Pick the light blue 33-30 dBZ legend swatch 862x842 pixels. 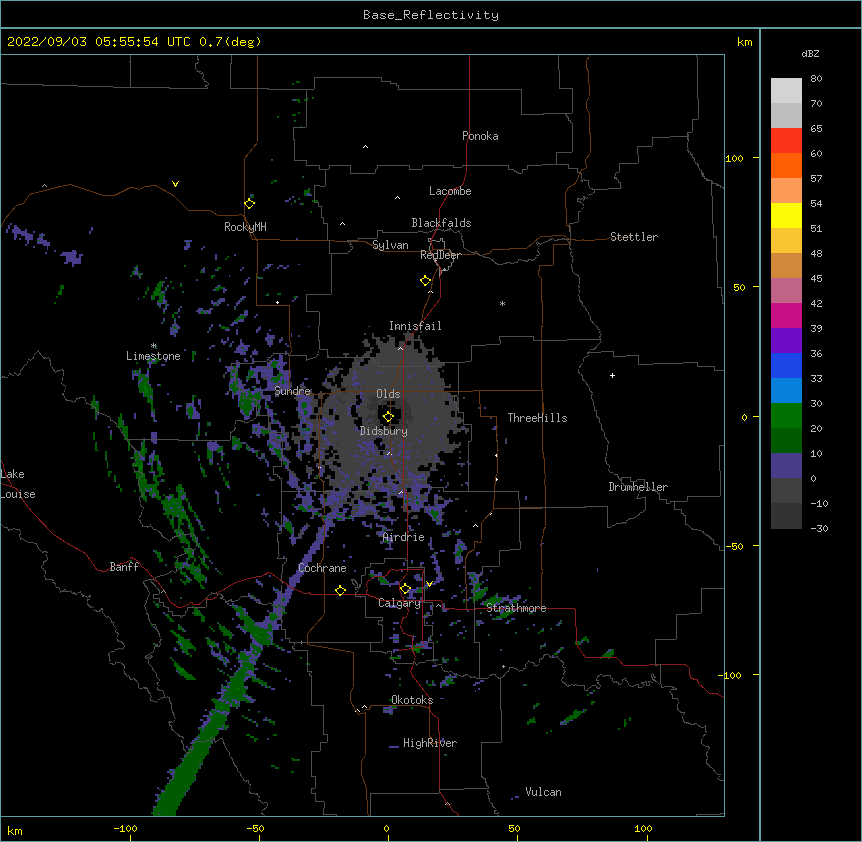pyautogui.click(x=786, y=391)
